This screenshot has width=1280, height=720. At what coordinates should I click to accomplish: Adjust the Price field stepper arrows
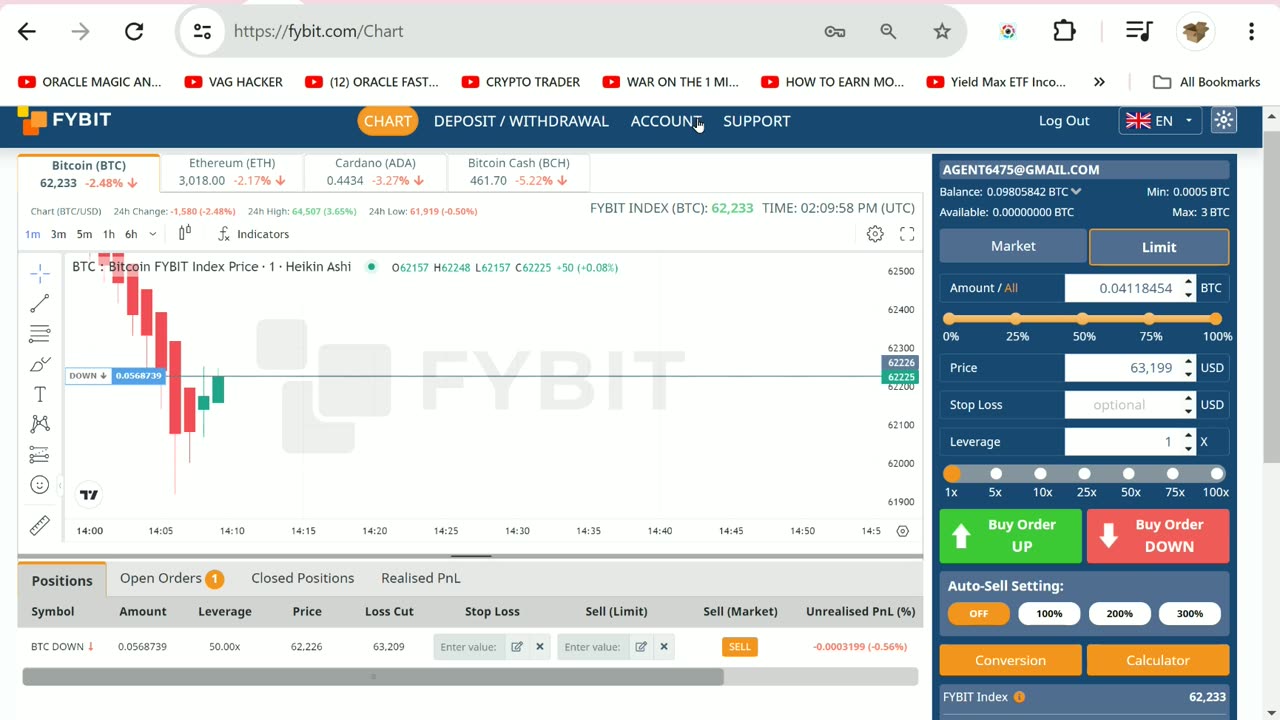coord(1188,368)
